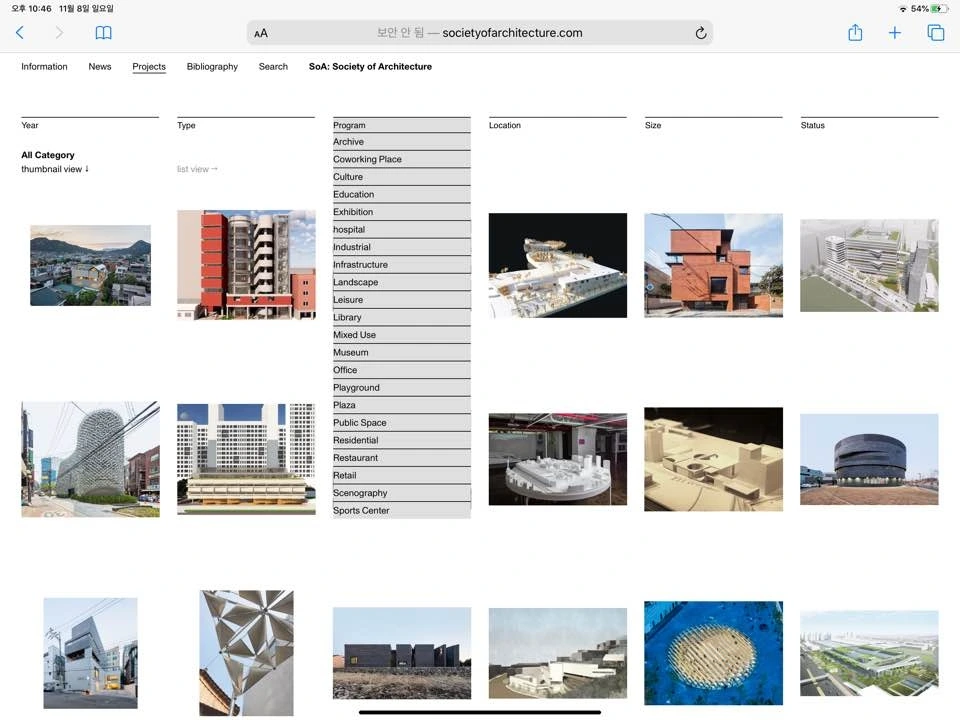The height and width of the screenshot is (720, 960).
Task: Open the Safari bookmarks book icon
Action: coord(103,32)
